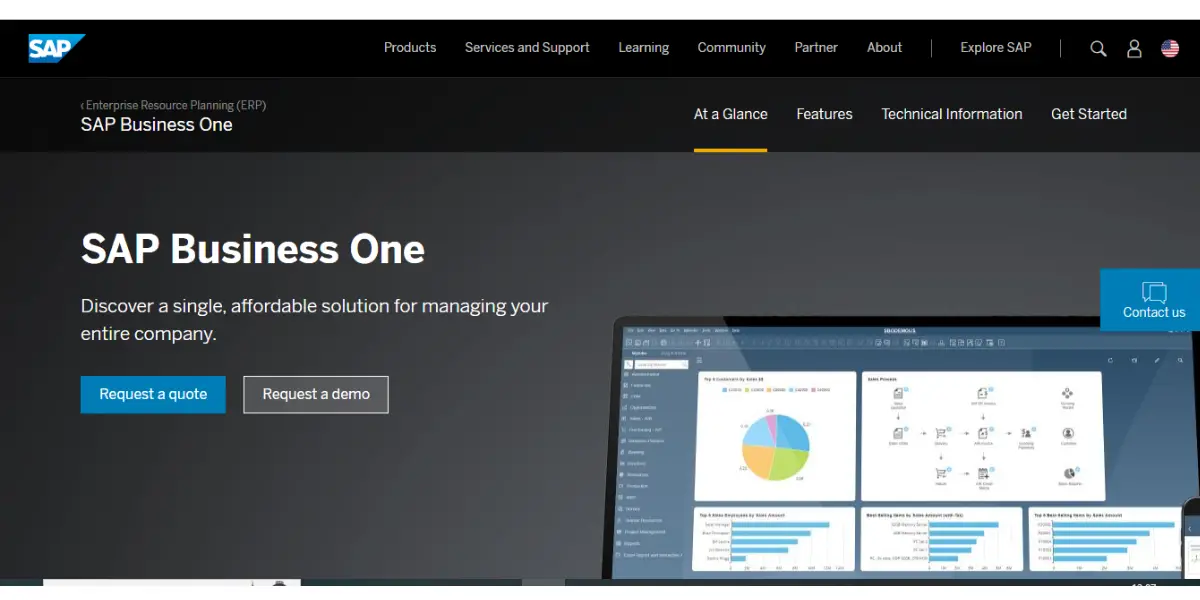Switch to the Get Started tab
Image resolution: width=1200 pixels, height=600 pixels.
click(1089, 114)
